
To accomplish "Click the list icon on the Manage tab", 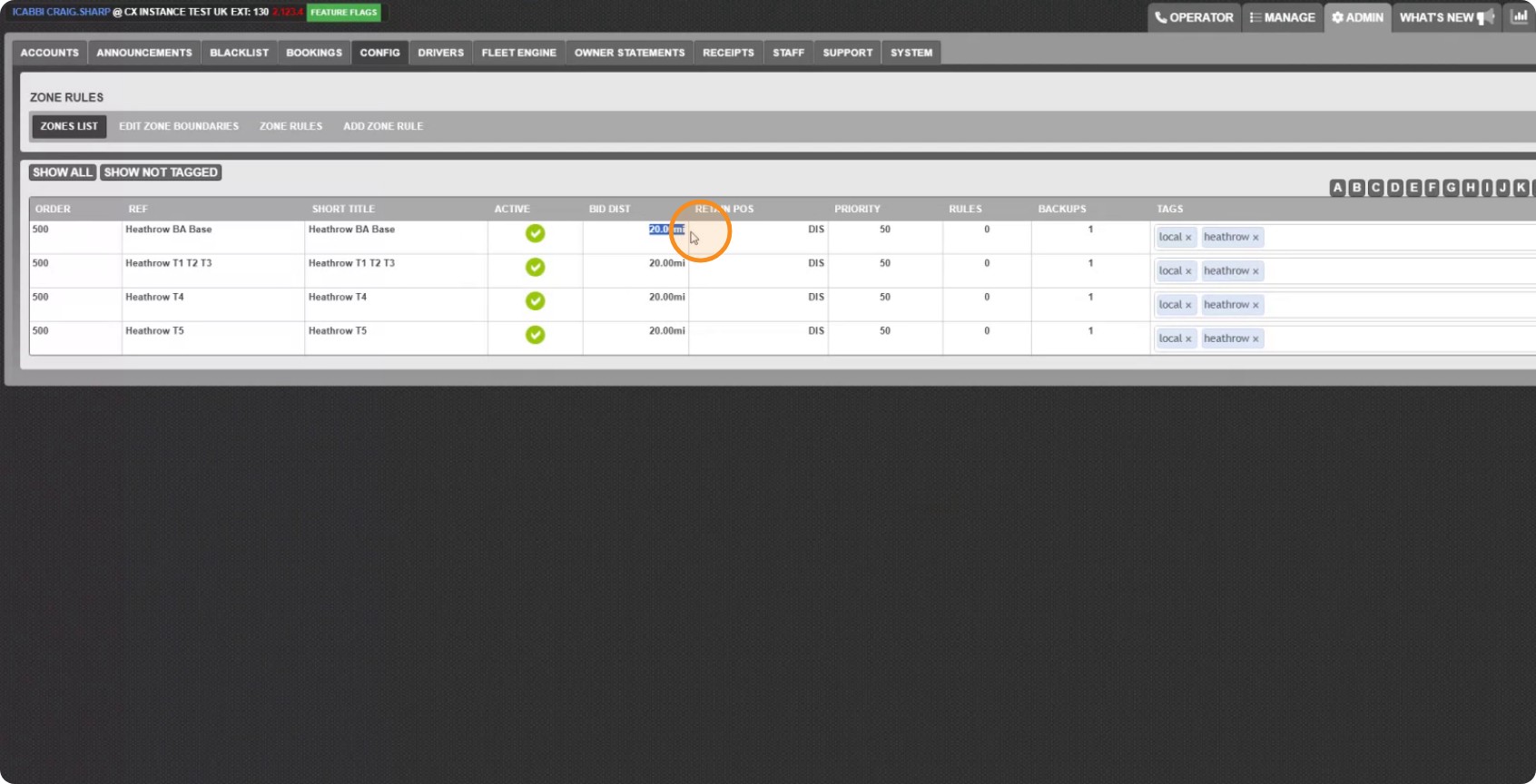I will [1255, 17].
